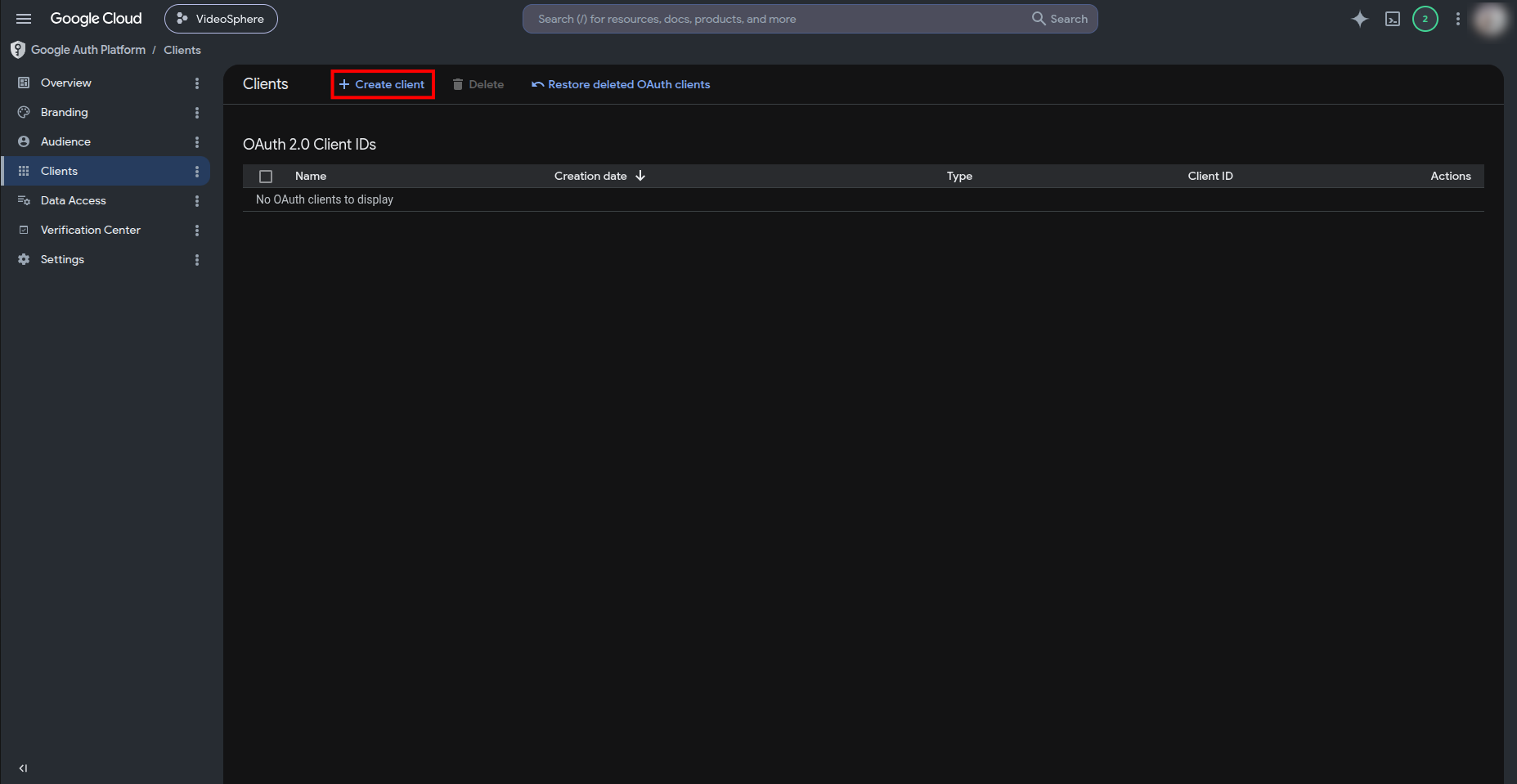The height and width of the screenshot is (784, 1517).
Task: Activate Cloud Shell terminal icon
Action: click(x=1393, y=19)
